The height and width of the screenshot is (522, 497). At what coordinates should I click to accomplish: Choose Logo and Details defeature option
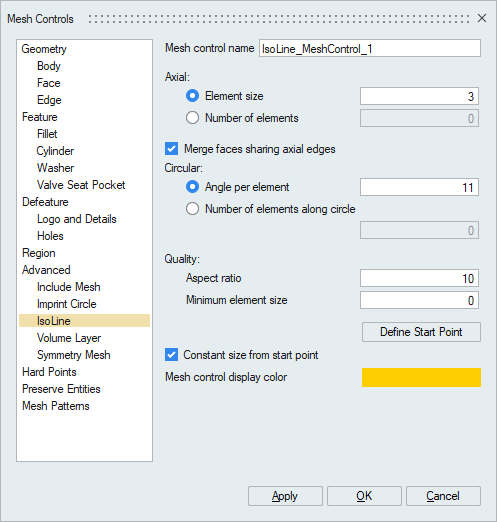coord(77,219)
